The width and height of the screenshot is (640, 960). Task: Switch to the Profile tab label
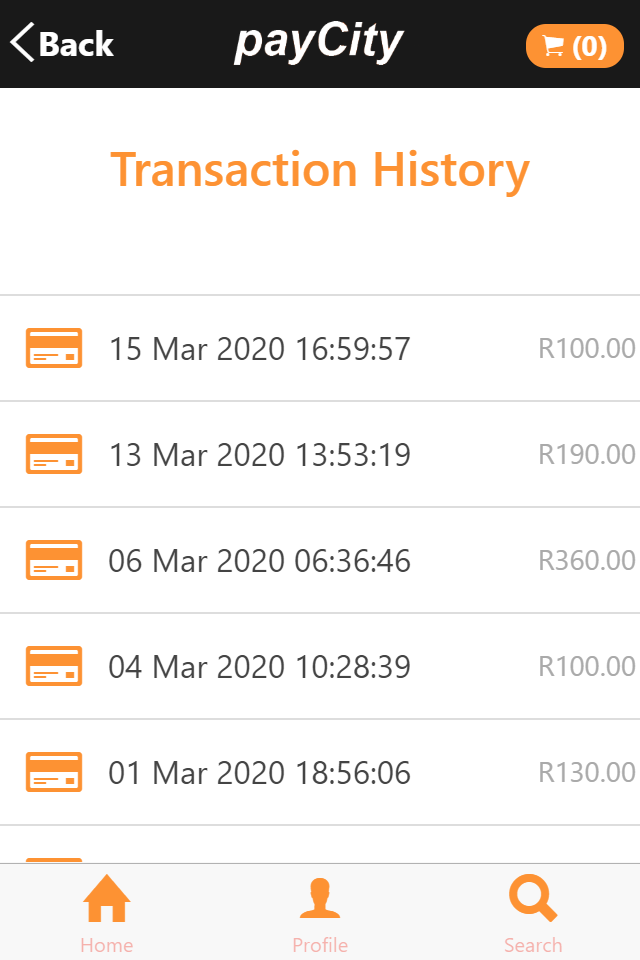[x=320, y=945]
